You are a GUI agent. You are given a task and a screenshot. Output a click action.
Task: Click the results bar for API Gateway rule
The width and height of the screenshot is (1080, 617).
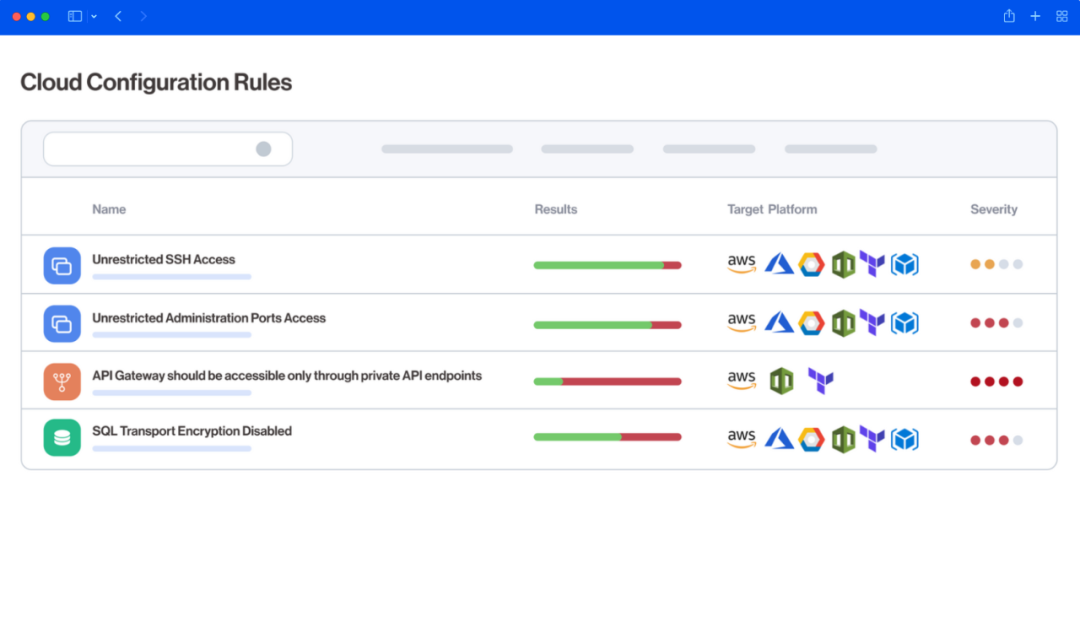(607, 381)
